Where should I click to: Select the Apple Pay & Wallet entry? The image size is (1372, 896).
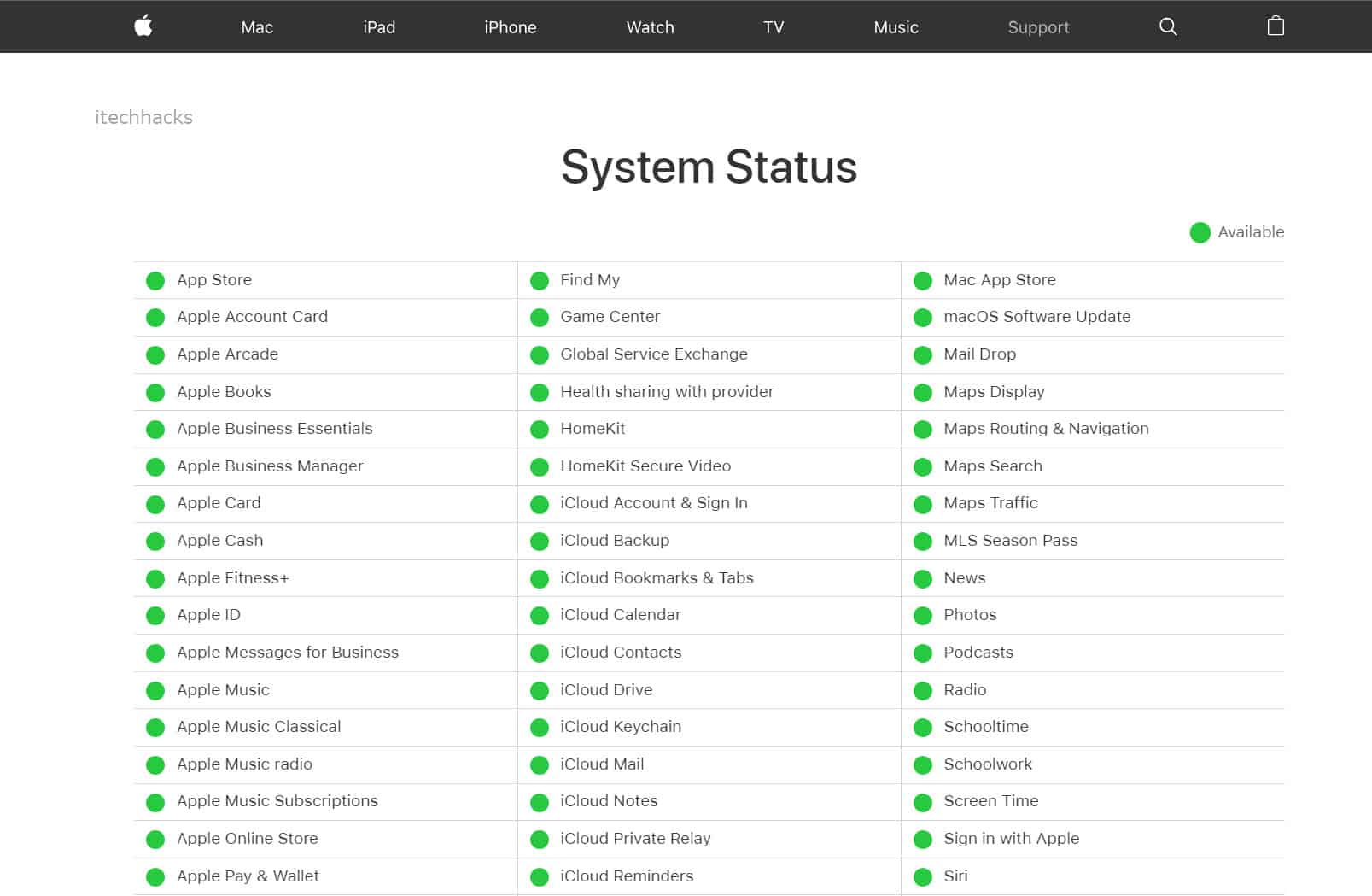(248, 876)
